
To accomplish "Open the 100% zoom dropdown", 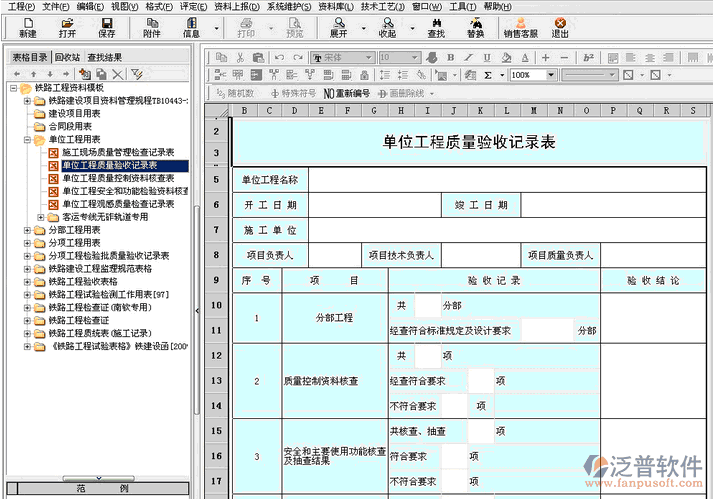I will click(x=552, y=75).
